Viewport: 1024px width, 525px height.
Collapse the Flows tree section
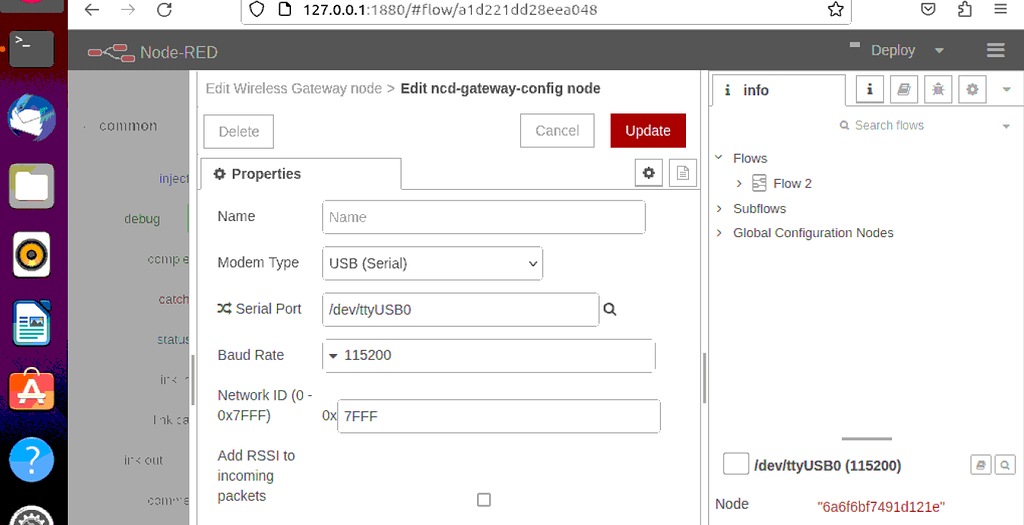coord(718,158)
